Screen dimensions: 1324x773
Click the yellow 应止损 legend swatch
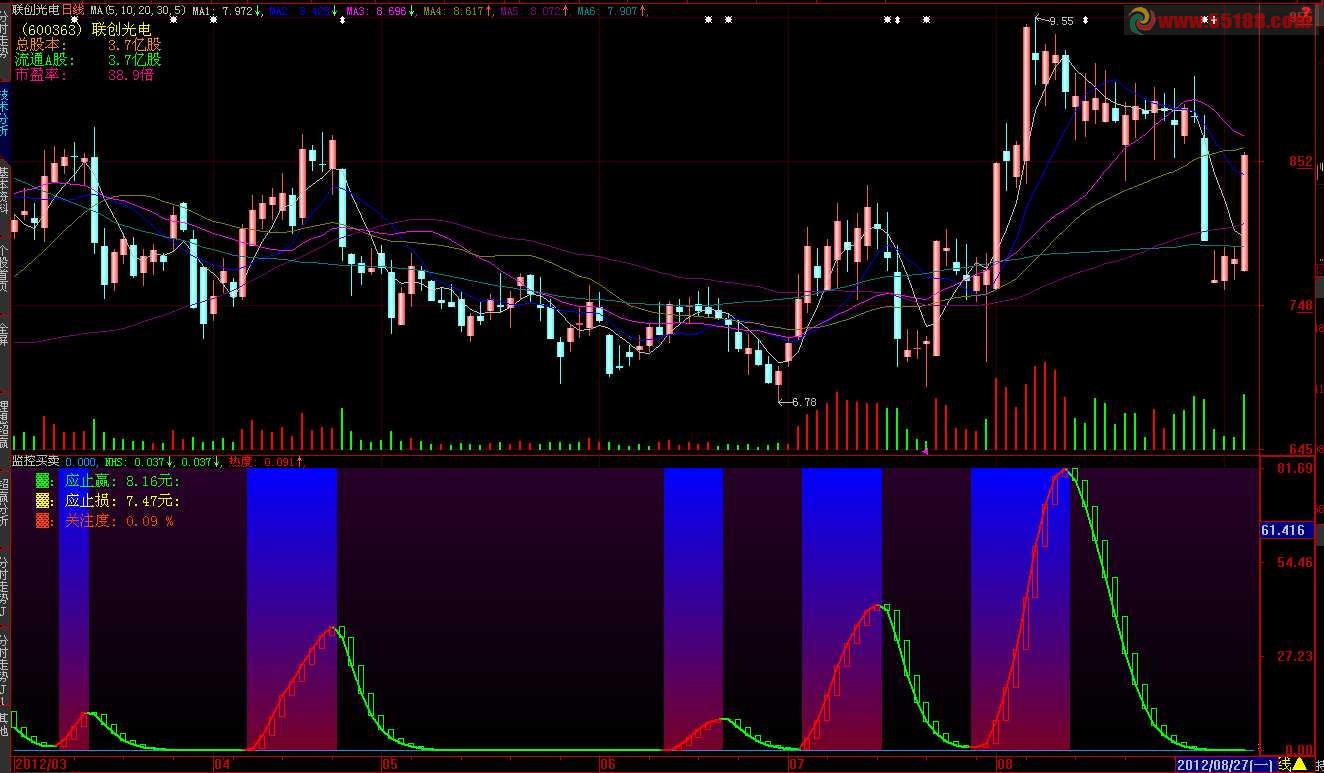(41, 500)
